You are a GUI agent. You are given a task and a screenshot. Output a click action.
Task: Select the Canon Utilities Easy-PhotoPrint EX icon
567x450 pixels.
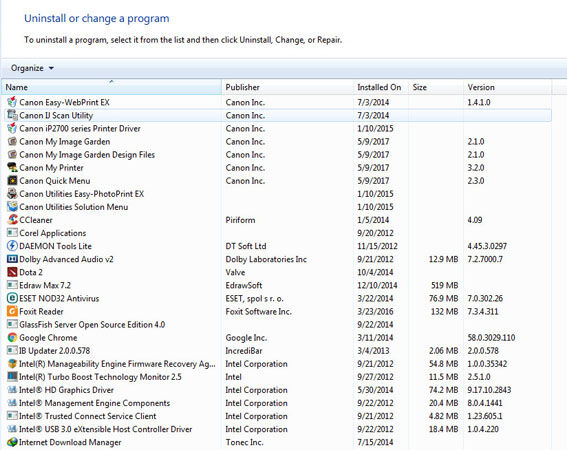(12, 194)
